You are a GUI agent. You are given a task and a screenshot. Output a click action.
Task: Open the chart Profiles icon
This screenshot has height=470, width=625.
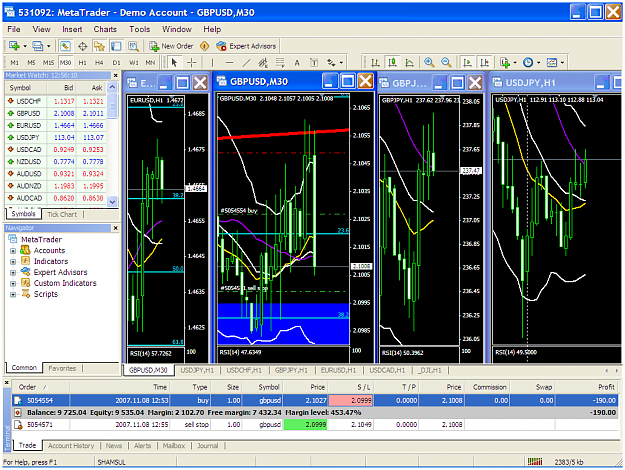point(37,46)
